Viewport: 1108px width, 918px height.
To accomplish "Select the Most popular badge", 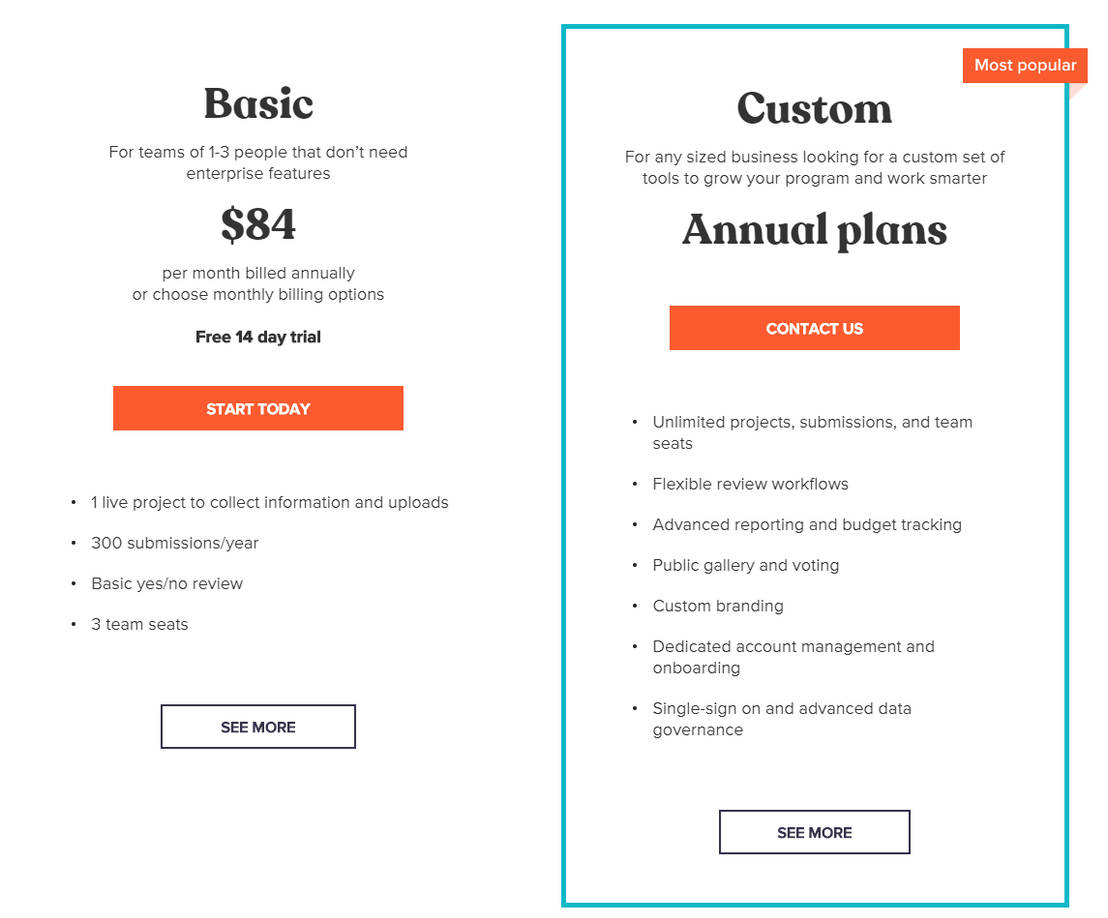I will [x=1024, y=65].
